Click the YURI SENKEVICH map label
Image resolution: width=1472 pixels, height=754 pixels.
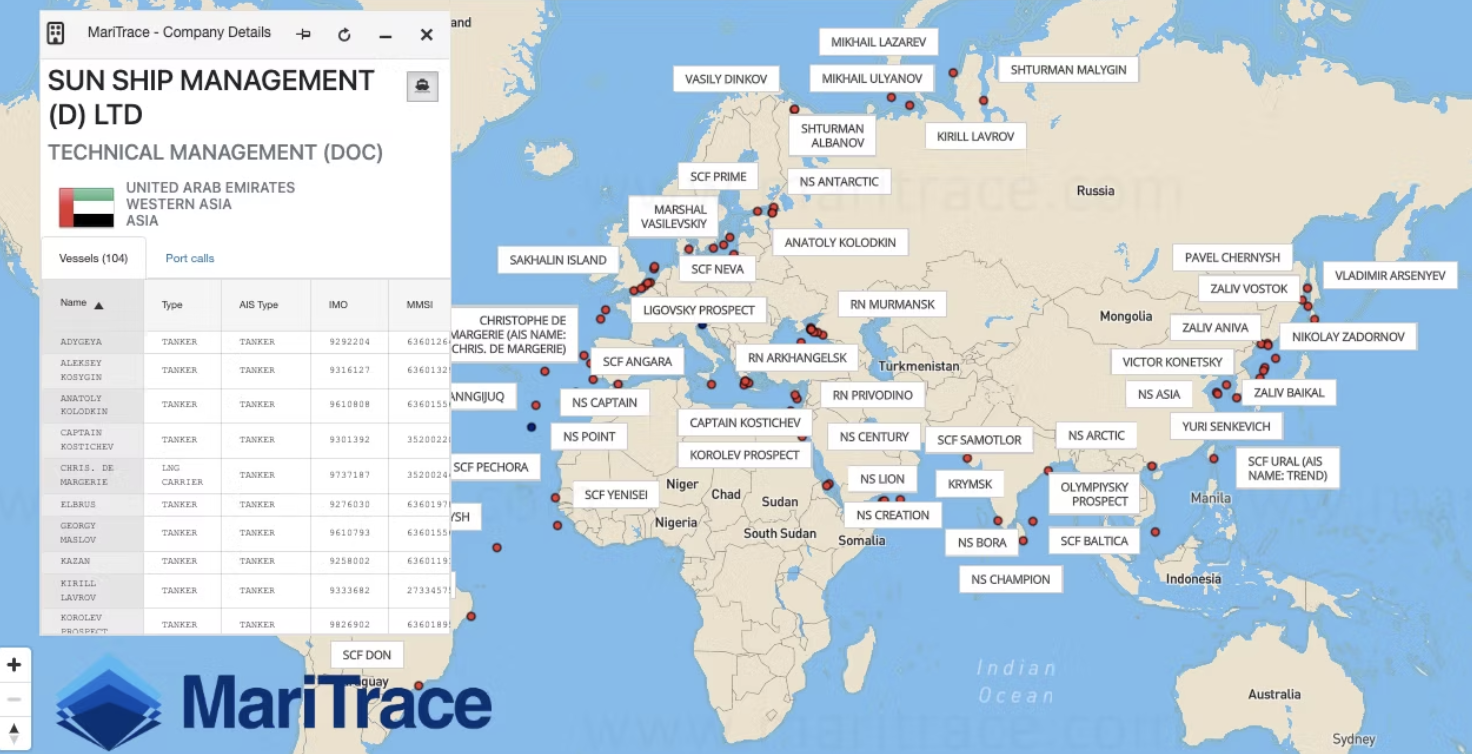click(x=1226, y=427)
